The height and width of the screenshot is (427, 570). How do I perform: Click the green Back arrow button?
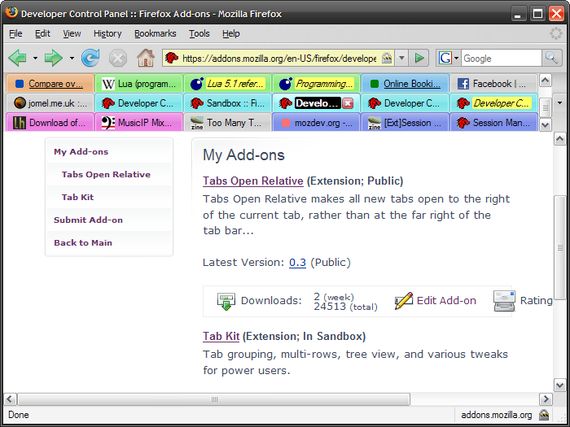click(17, 58)
